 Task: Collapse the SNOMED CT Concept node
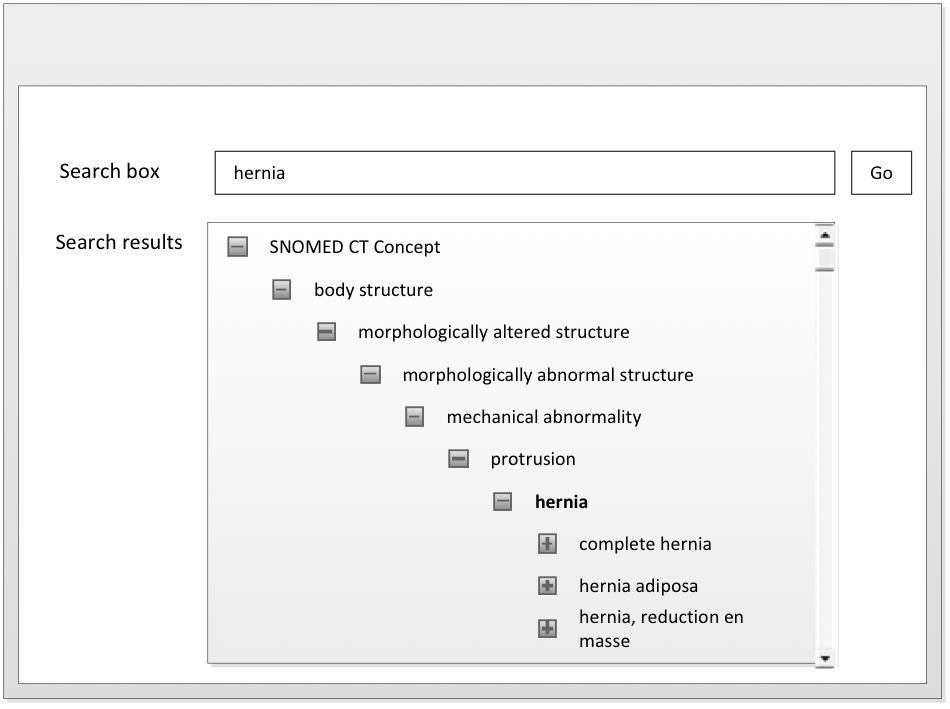[x=237, y=247]
